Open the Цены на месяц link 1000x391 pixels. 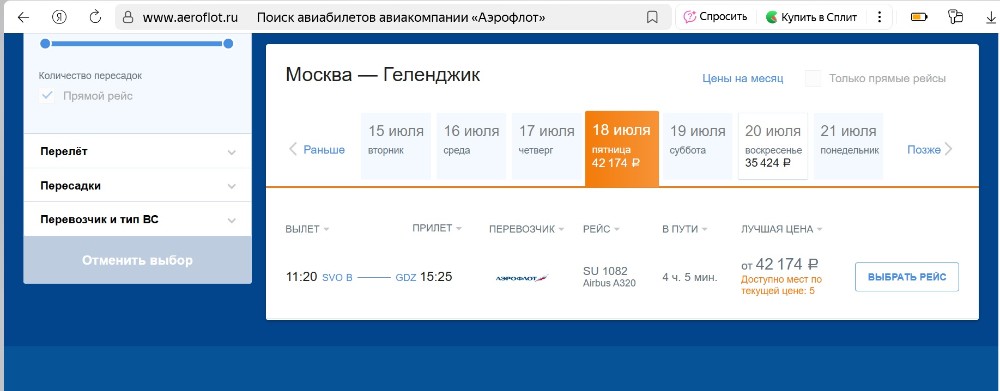click(x=742, y=78)
